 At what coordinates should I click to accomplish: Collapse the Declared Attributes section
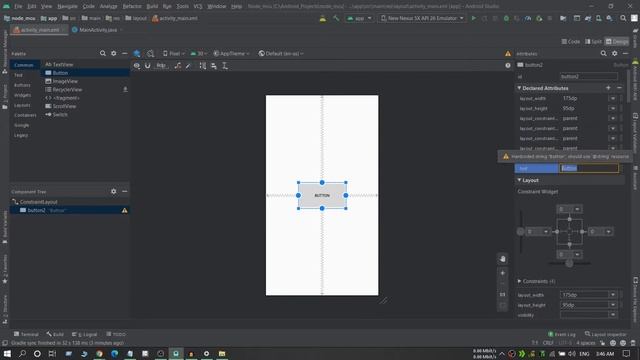tap(519, 88)
